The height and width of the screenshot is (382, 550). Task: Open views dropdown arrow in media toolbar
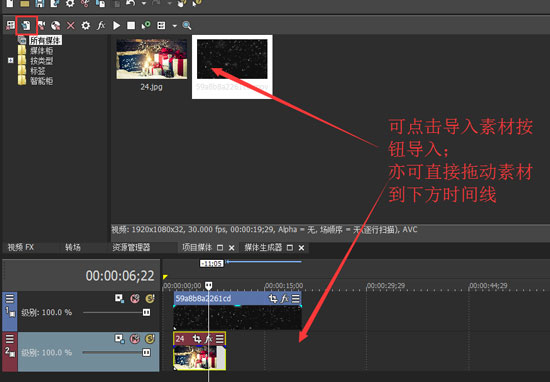point(174,26)
